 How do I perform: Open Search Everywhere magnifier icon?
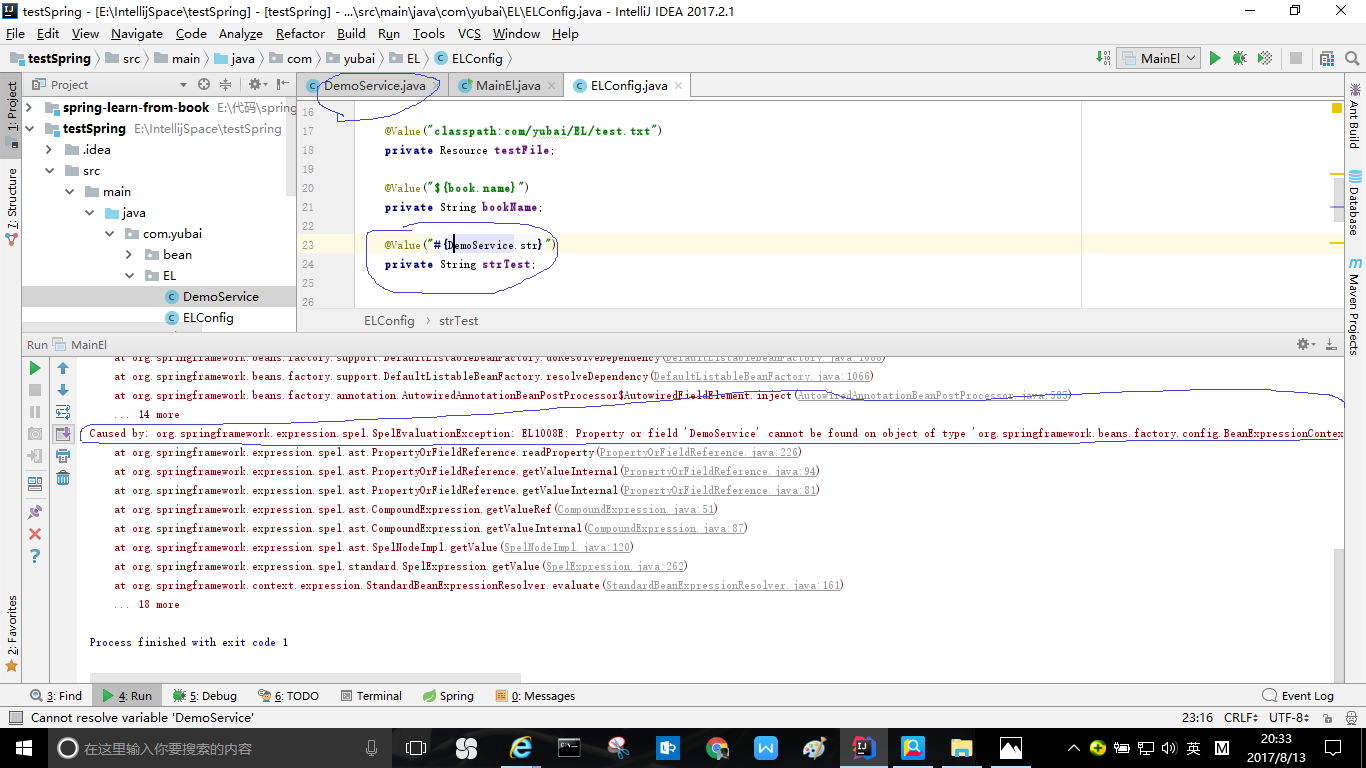(1351, 59)
